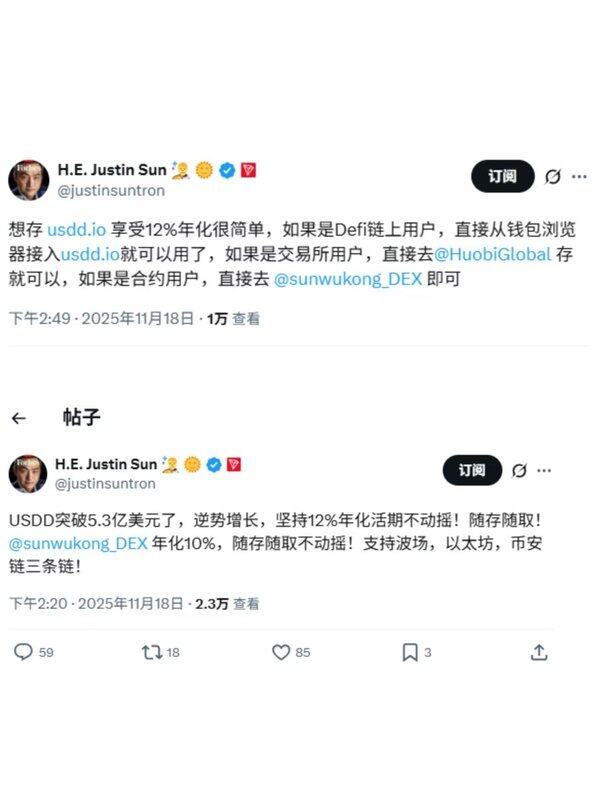Open the lower tweet's profile avatar
This screenshot has height=800, width=600.
point(28,473)
